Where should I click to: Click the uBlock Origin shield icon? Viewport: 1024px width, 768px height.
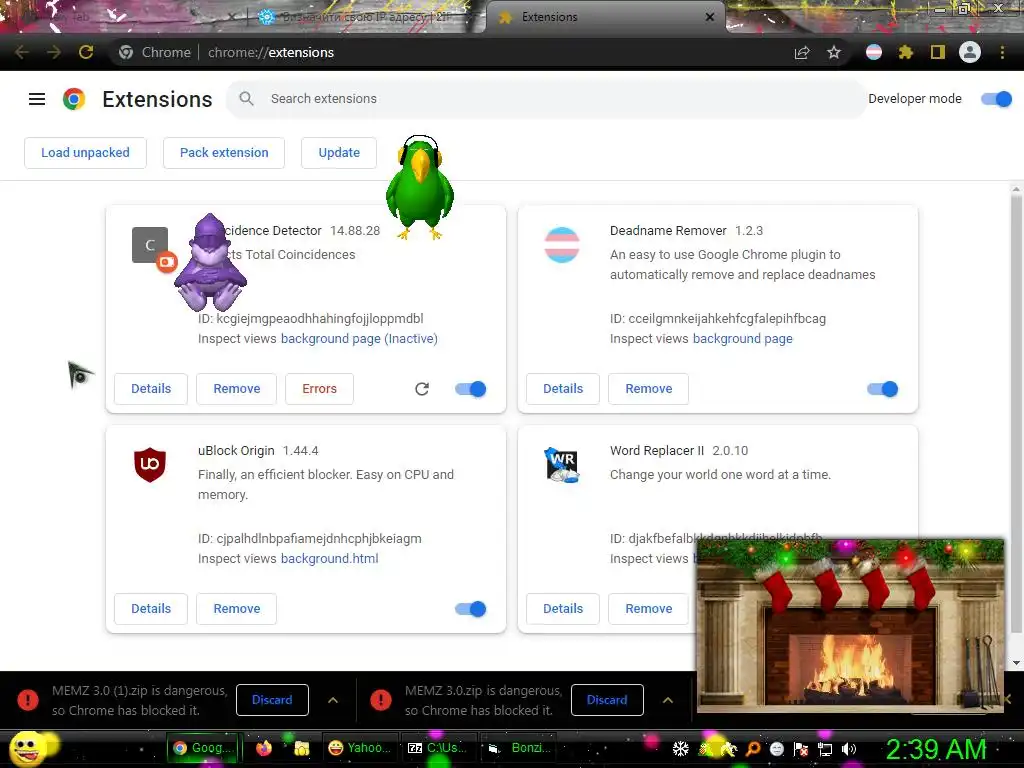150,464
